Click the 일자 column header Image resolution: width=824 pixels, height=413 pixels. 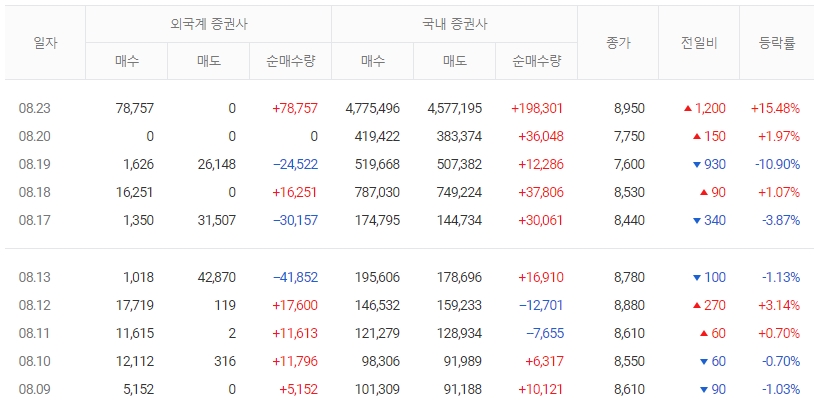click(45, 43)
